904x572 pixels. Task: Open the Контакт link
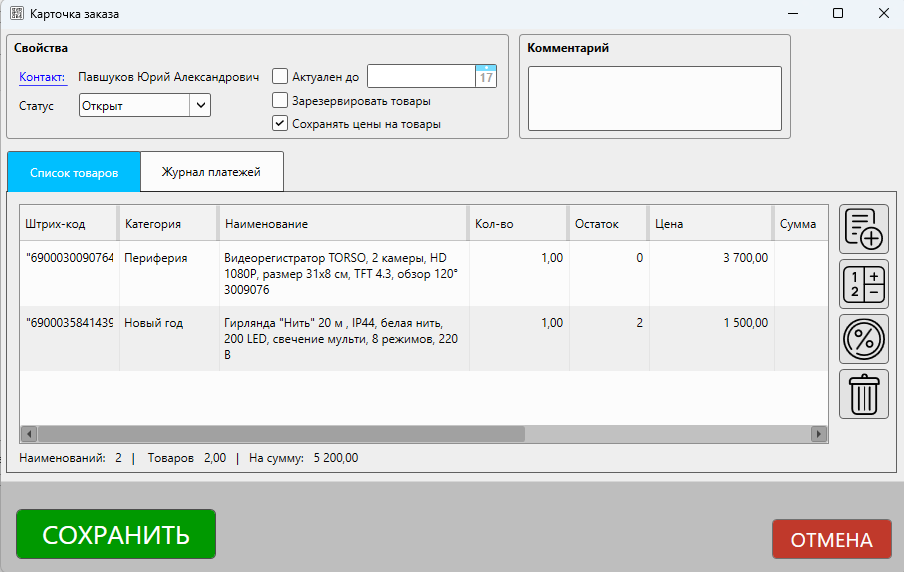click(x=42, y=77)
